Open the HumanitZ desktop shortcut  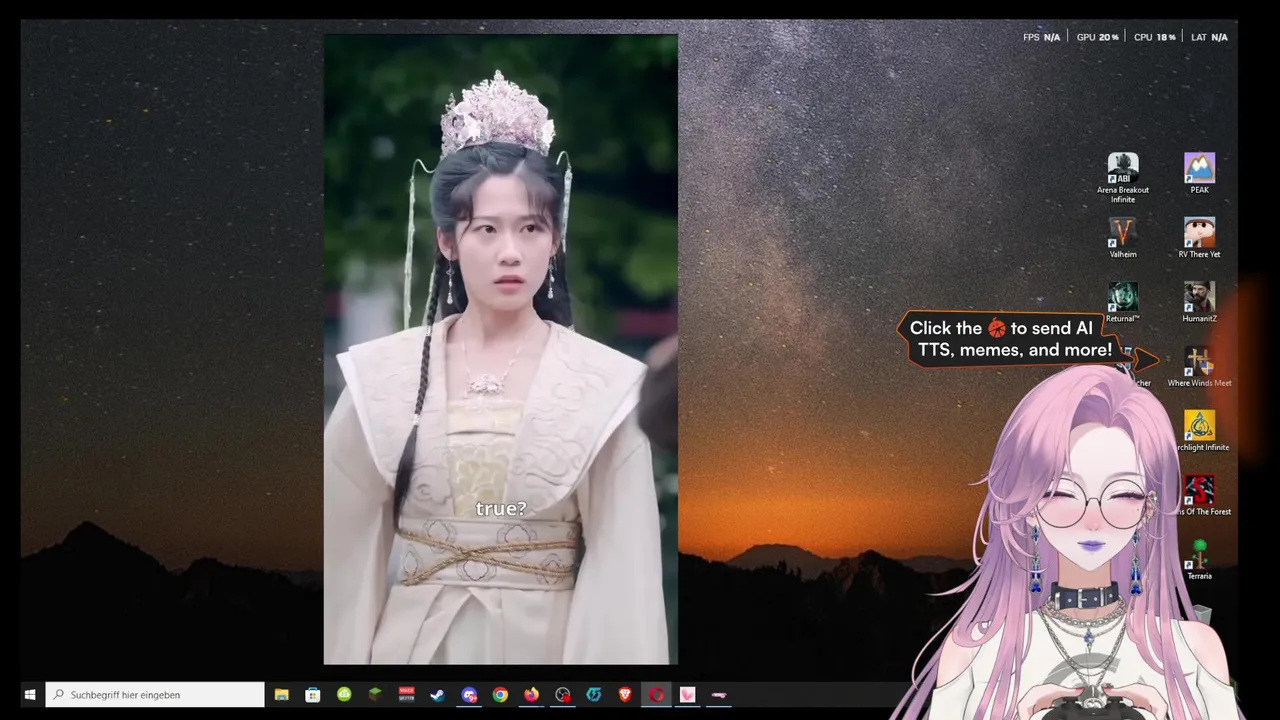click(x=1199, y=302)
